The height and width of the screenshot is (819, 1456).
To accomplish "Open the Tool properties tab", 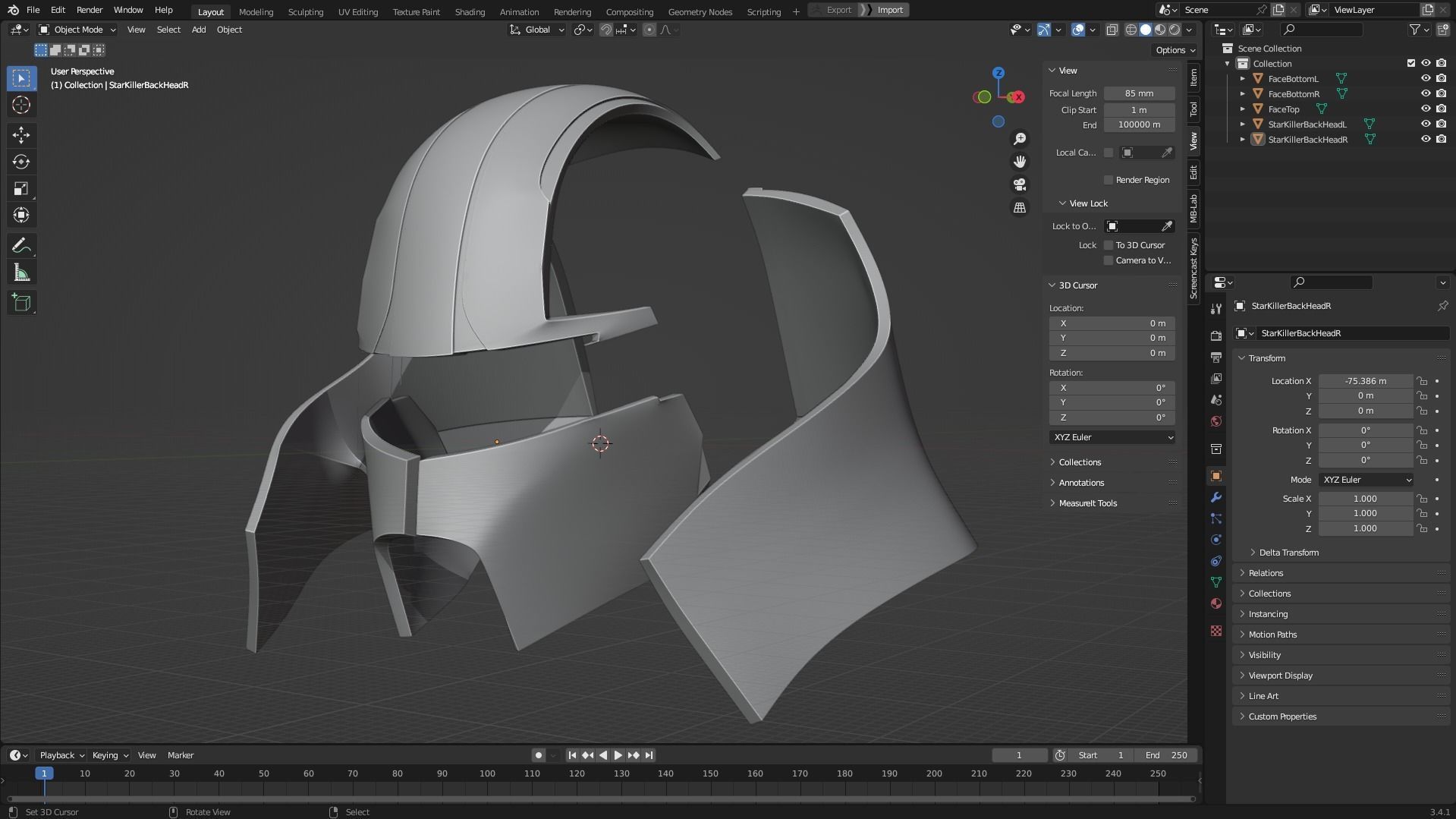I will click(1216, 308).
